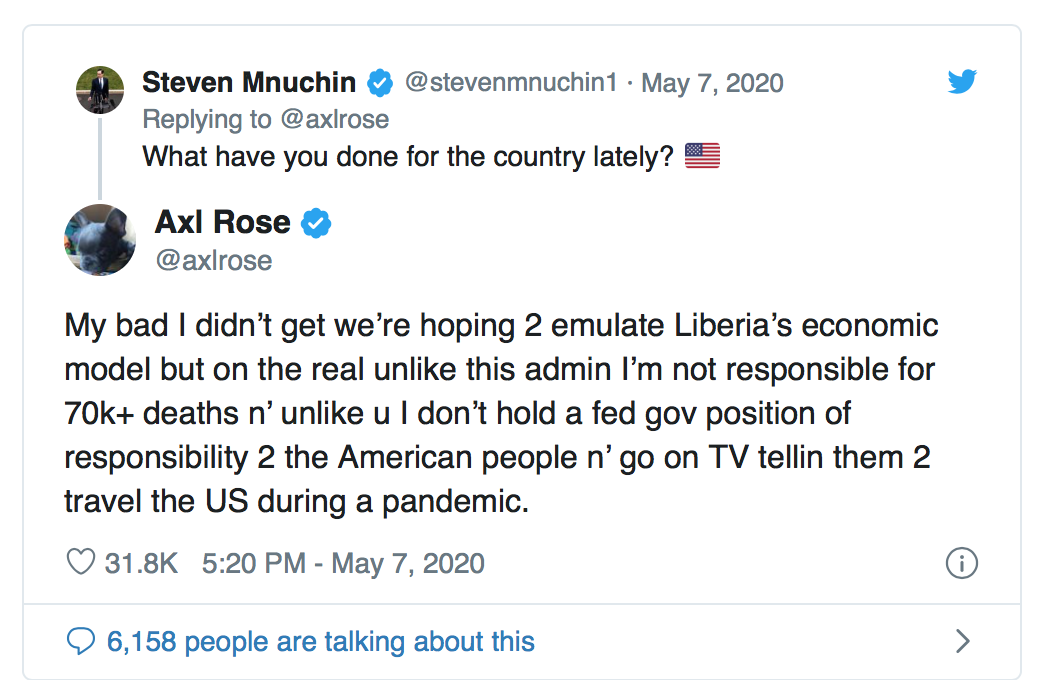
Task: Click Steven Mnuchin's verified checkmark
Action: (x=380, y=83)
